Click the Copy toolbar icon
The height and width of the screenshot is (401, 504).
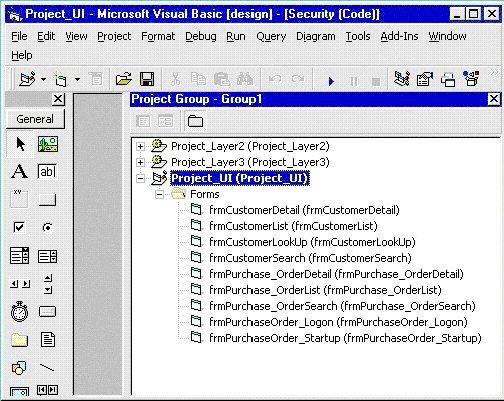(x=198, y=79)
